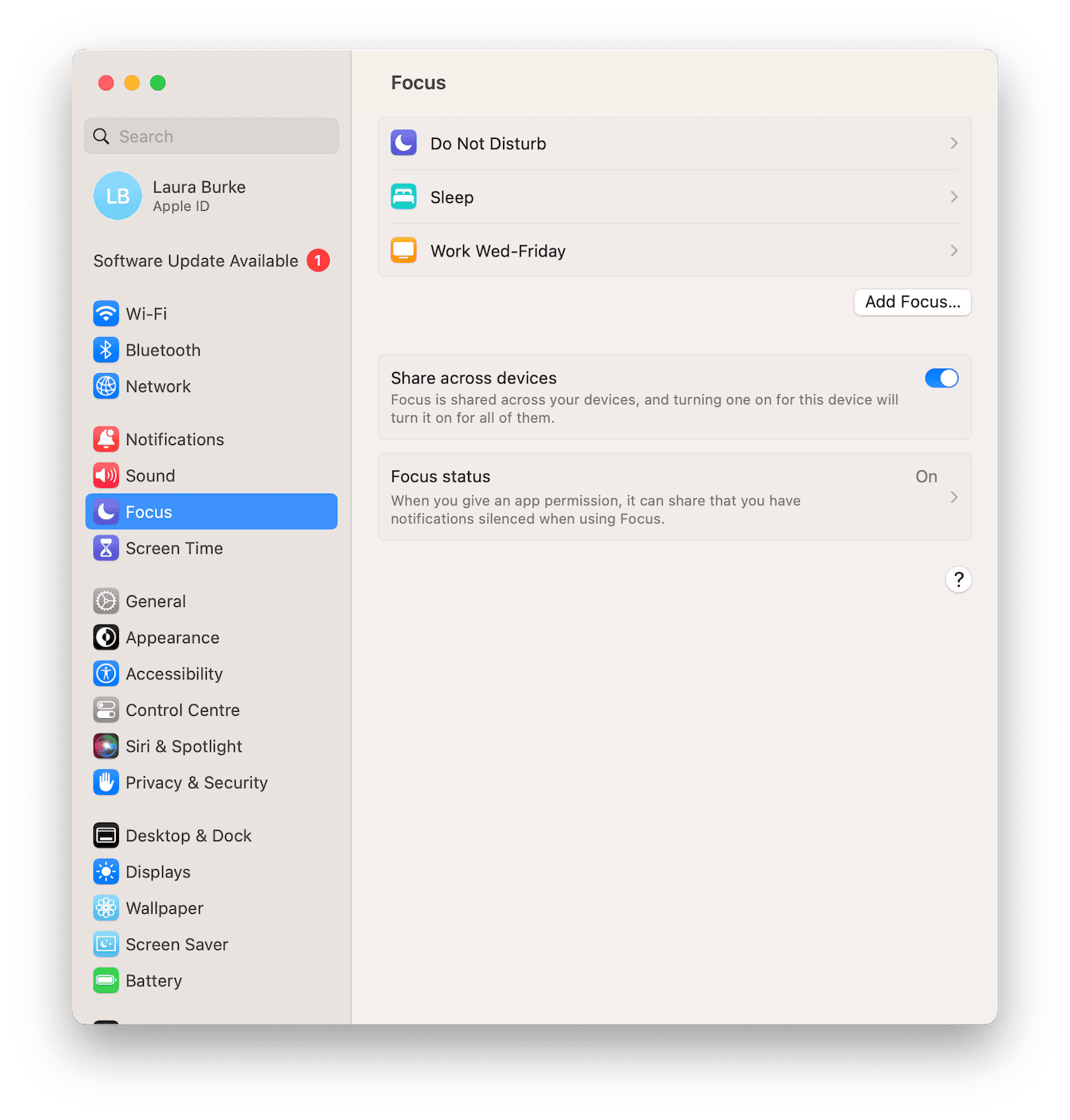The height and width of the screenshot is (1120, 1070).
Task: Select the Battery sidebar icon
Action: click(x=106, y=980)
